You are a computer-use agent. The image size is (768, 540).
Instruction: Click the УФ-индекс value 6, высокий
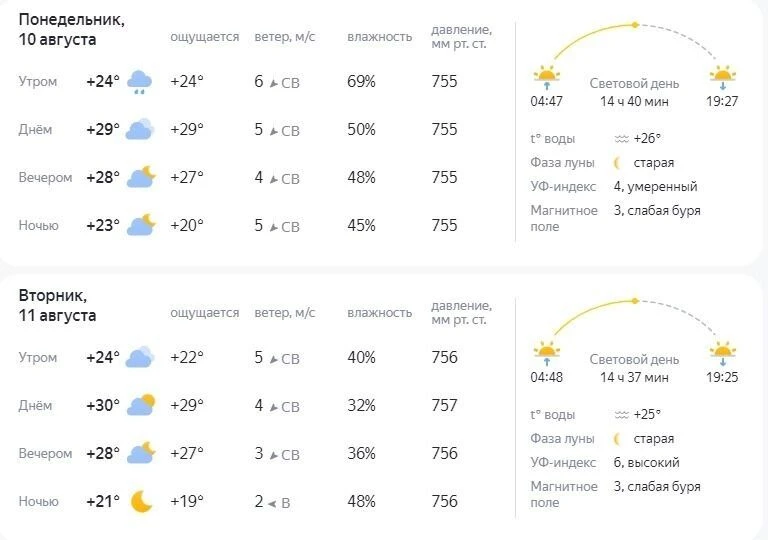coord(647,463)
